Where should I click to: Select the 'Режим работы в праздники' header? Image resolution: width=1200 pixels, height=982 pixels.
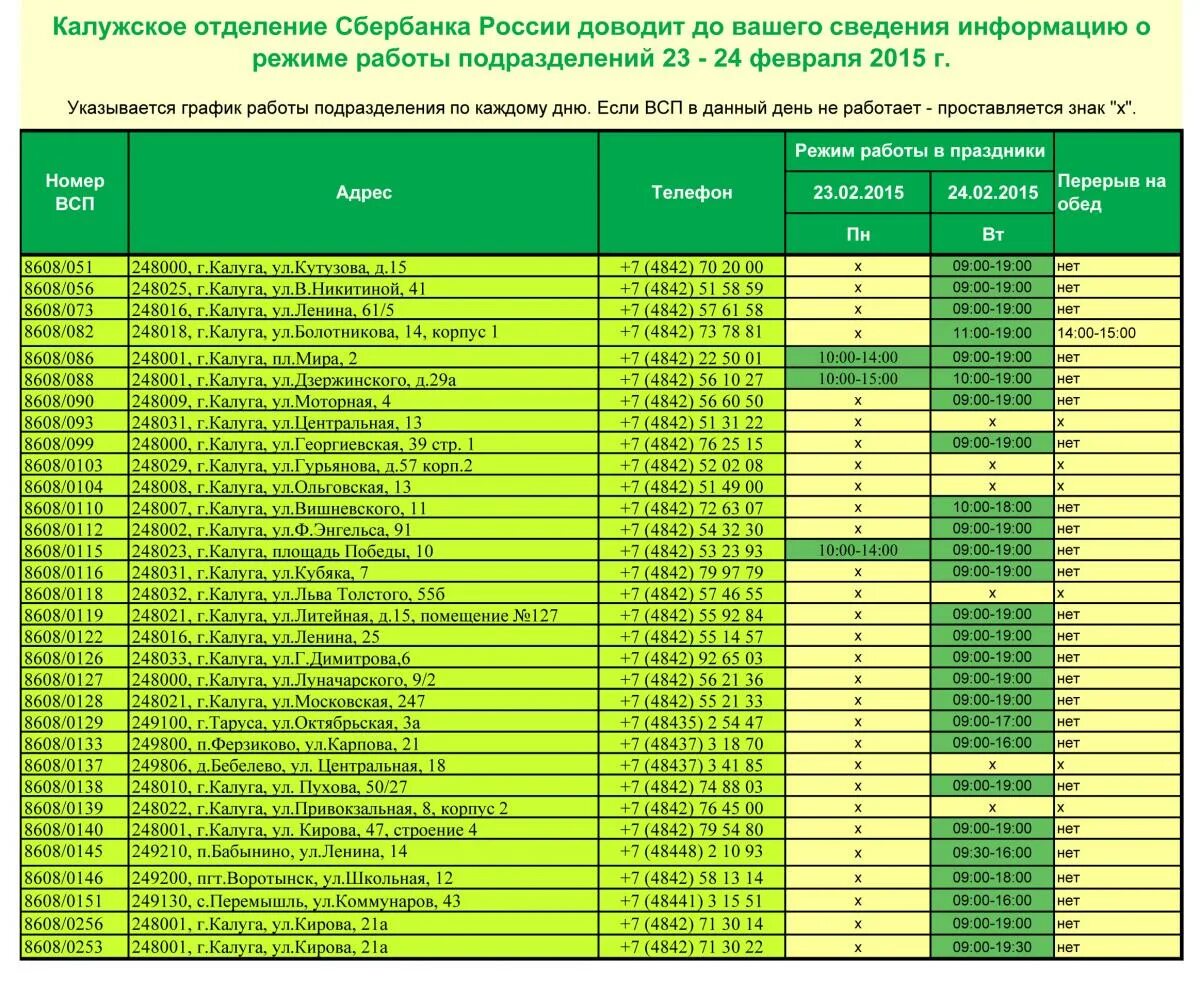(920, 151)
